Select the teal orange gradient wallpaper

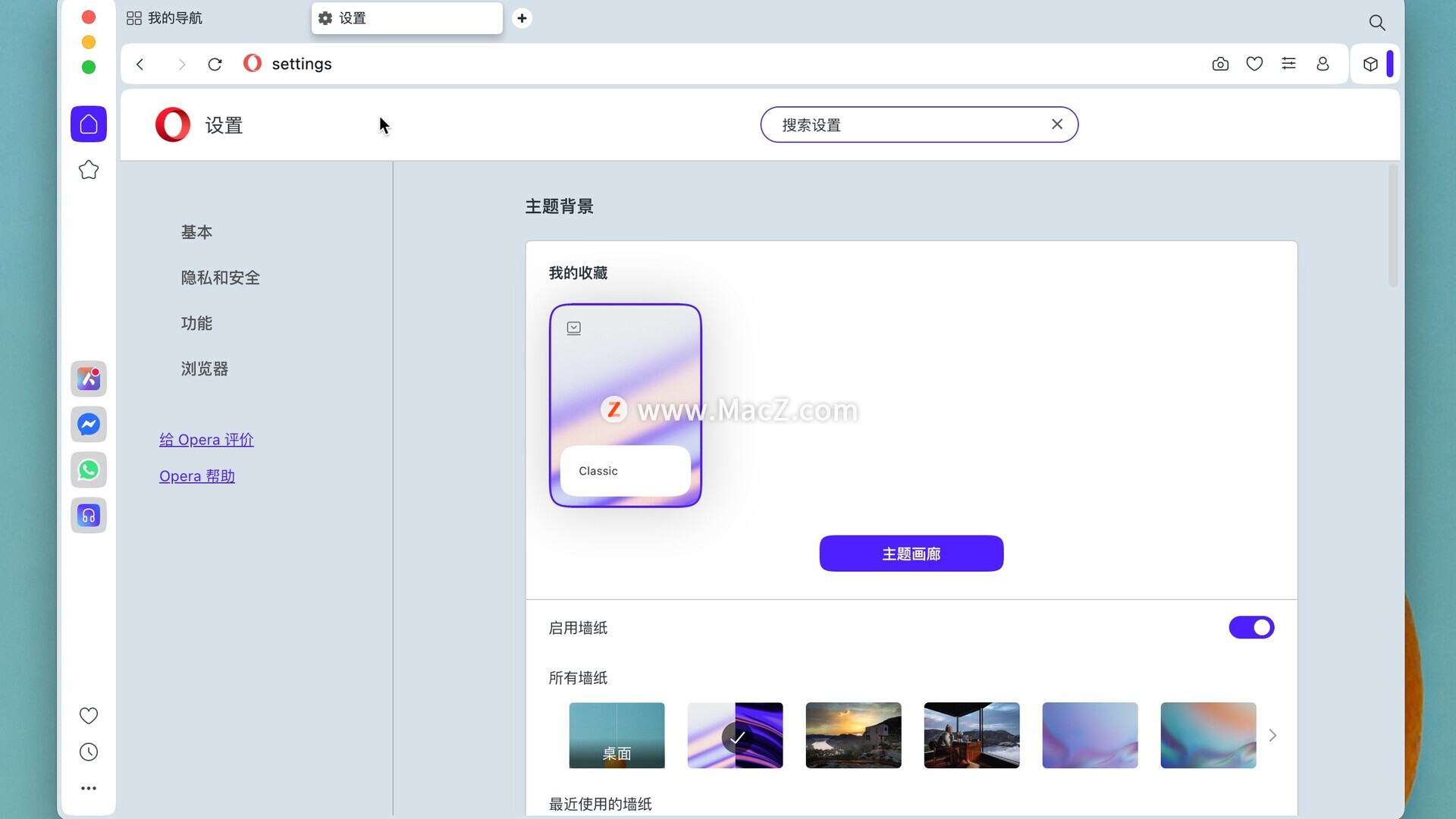(x=1208, y=735)
